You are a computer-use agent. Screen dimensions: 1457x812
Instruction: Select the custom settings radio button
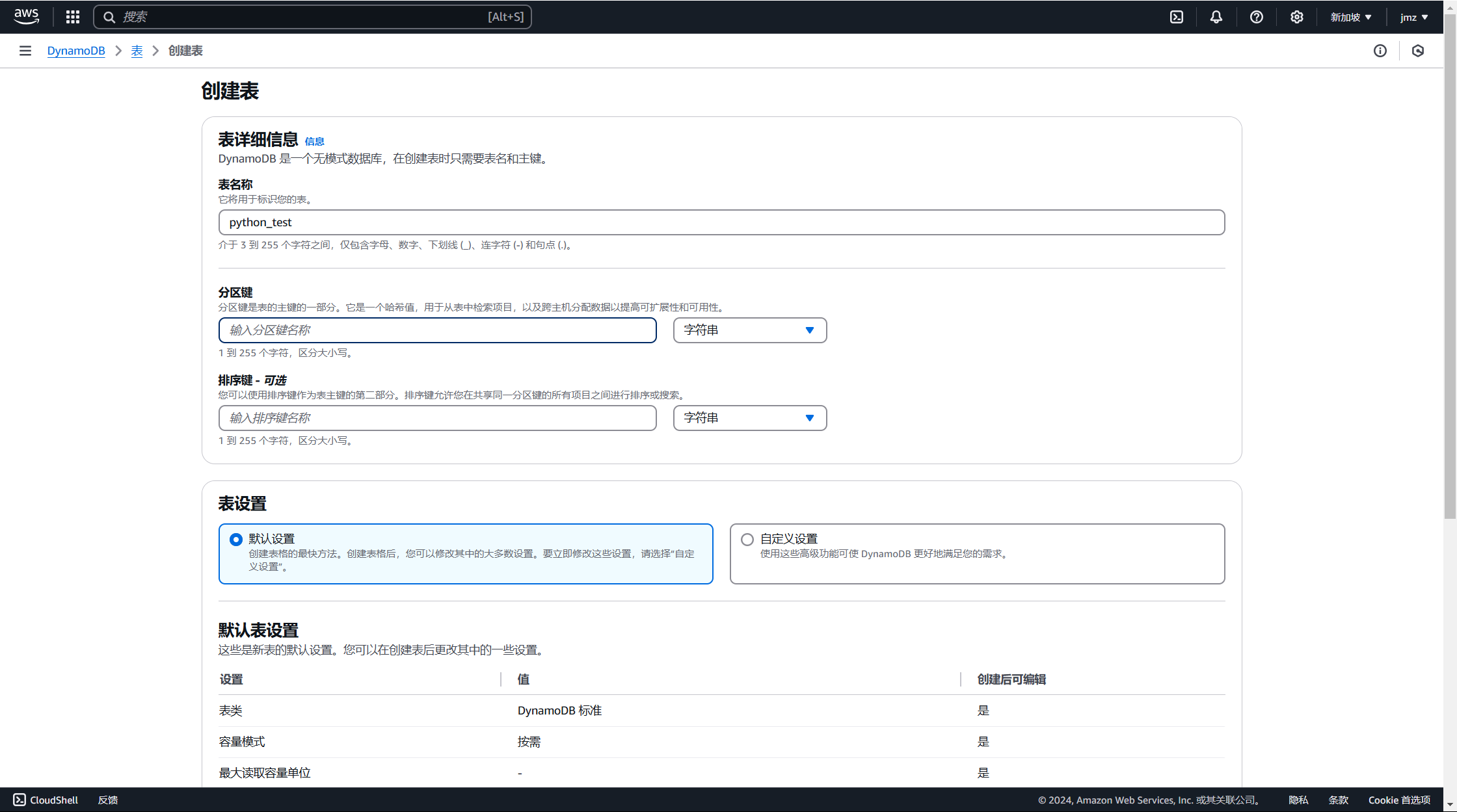point(747,540)
